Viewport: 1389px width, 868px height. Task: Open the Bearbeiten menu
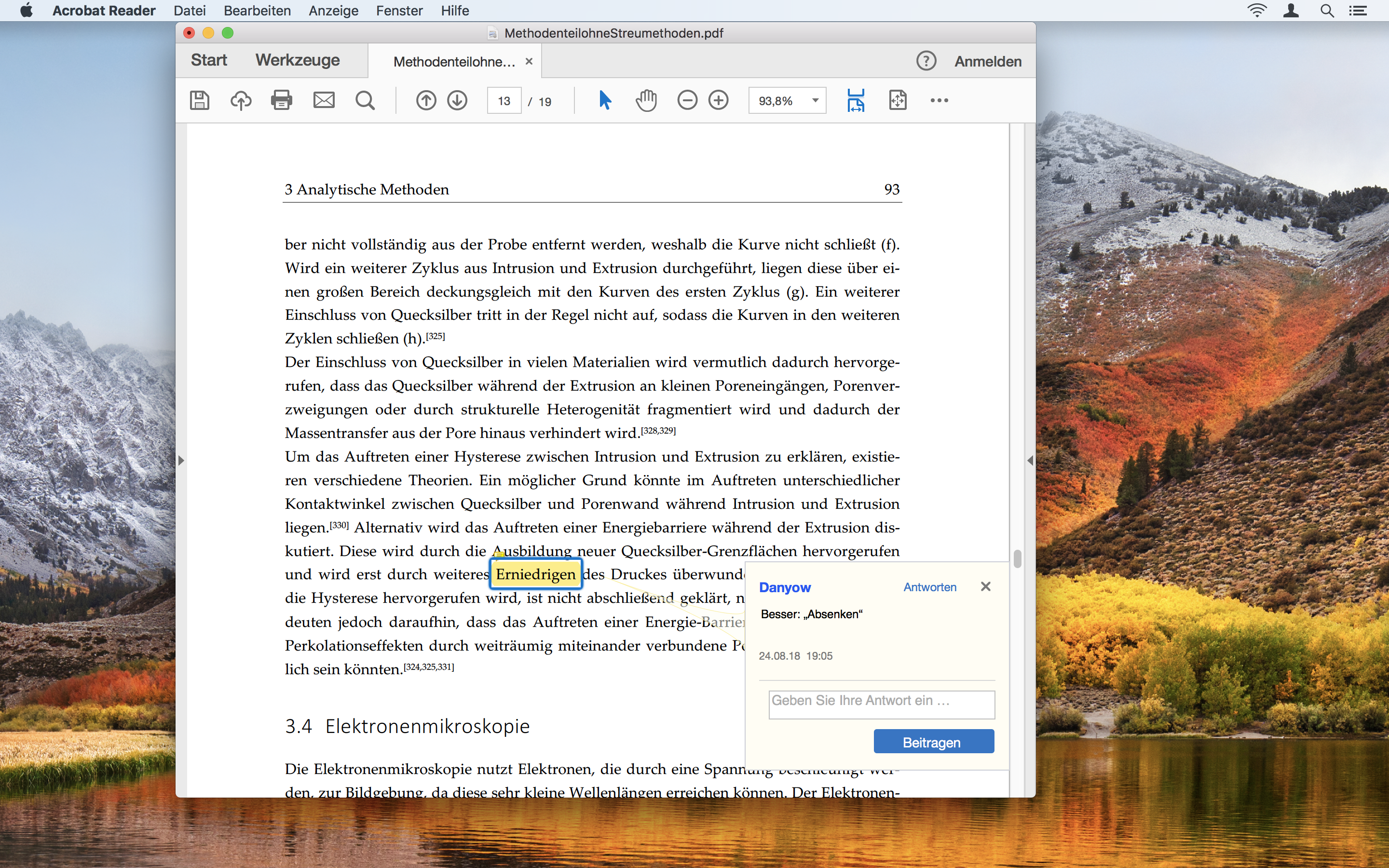[257, 10]
